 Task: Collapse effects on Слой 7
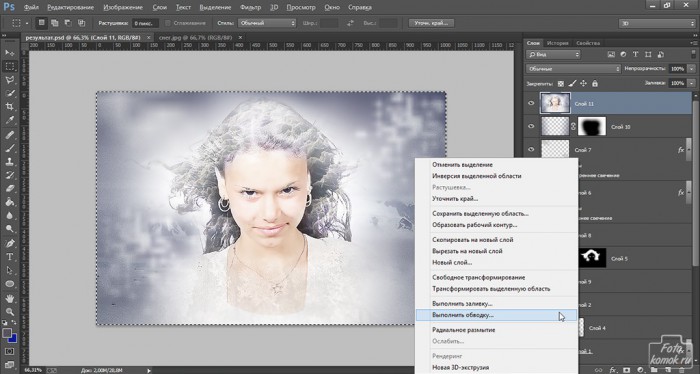(x=689, y=150)
